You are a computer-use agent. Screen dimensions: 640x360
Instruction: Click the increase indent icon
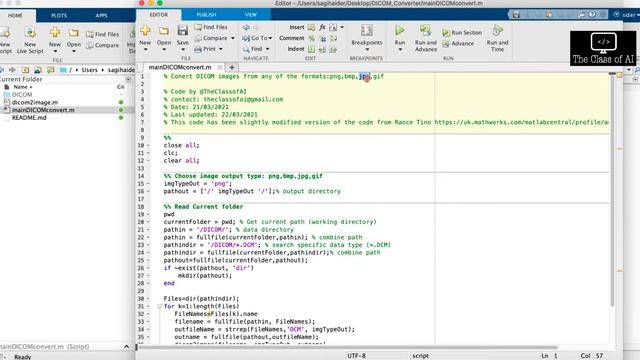pos(333,49)
